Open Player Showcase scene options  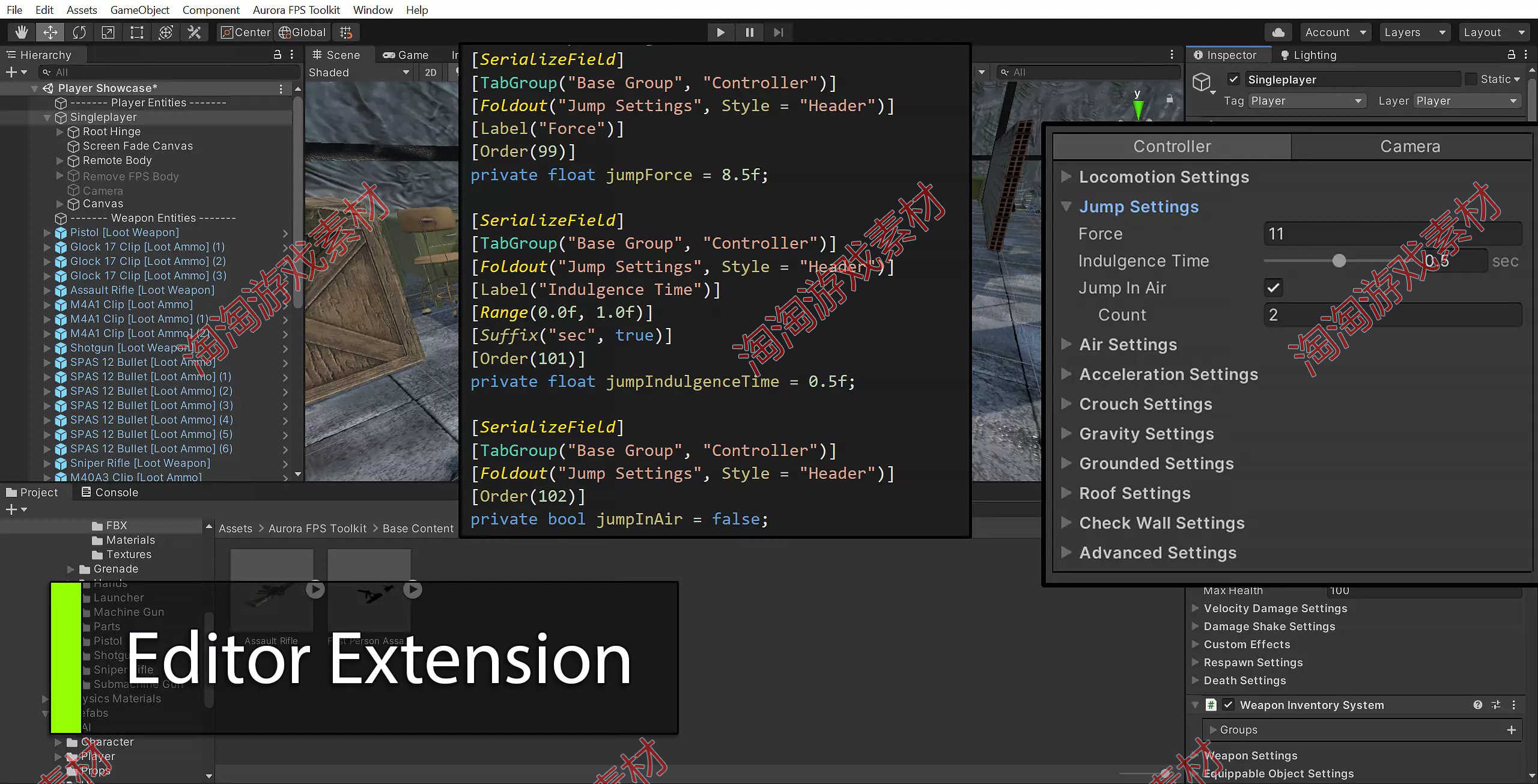pyautogui.click(x=281, y=88)
